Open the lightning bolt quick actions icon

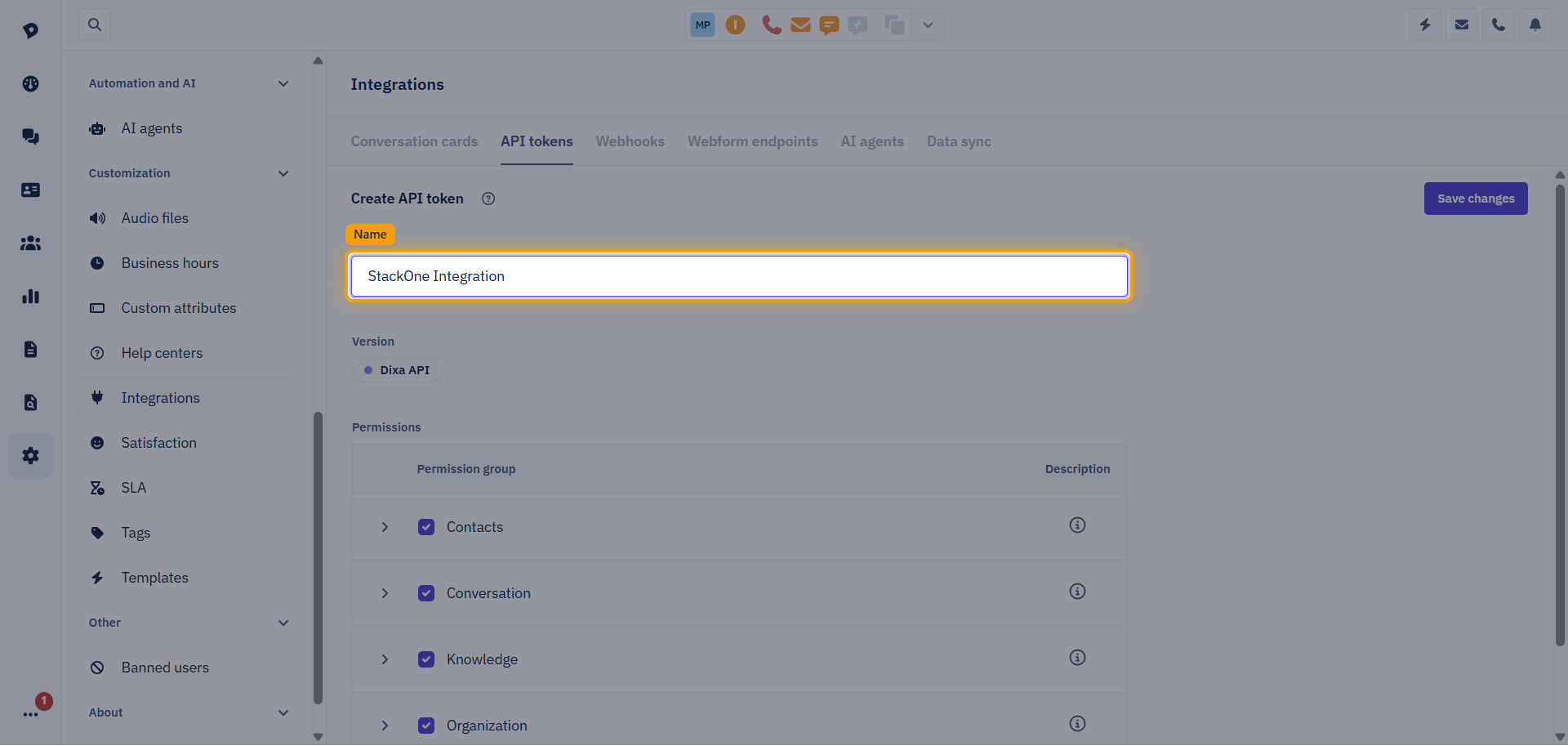[1425, 25]
